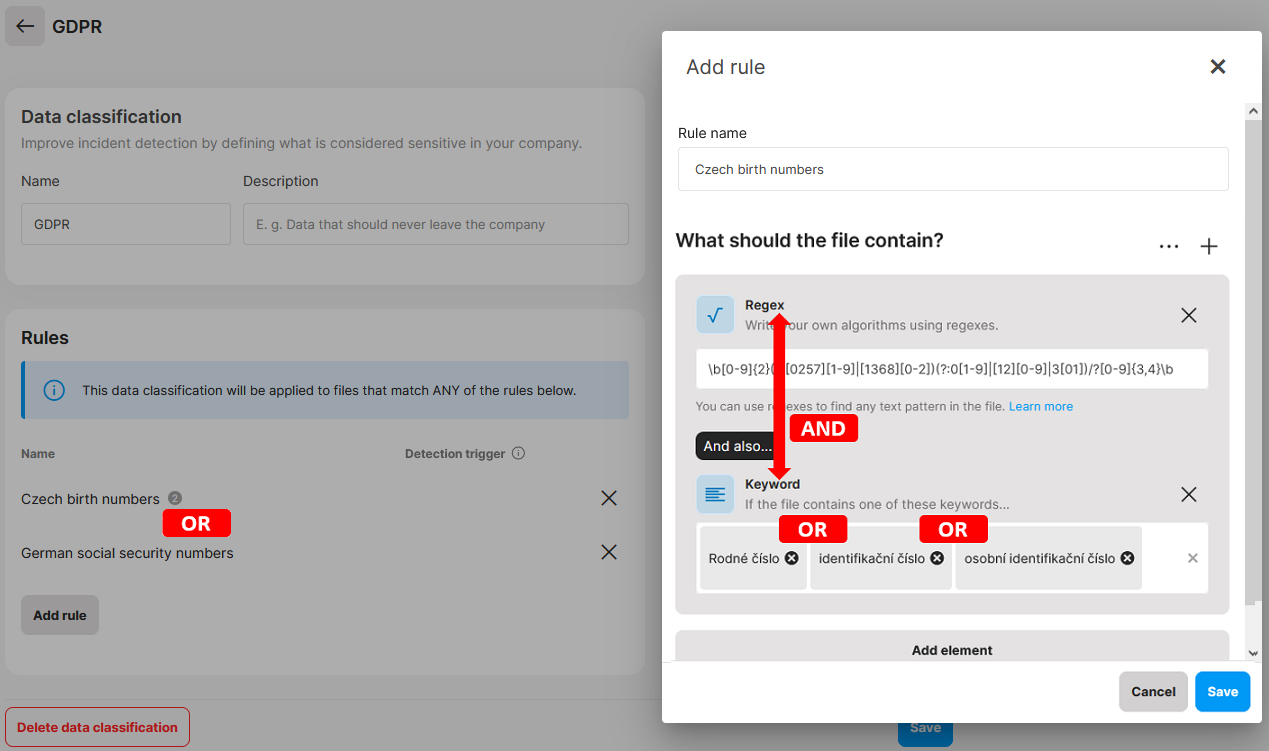Delete the Czech birth numbers rule

608,498
